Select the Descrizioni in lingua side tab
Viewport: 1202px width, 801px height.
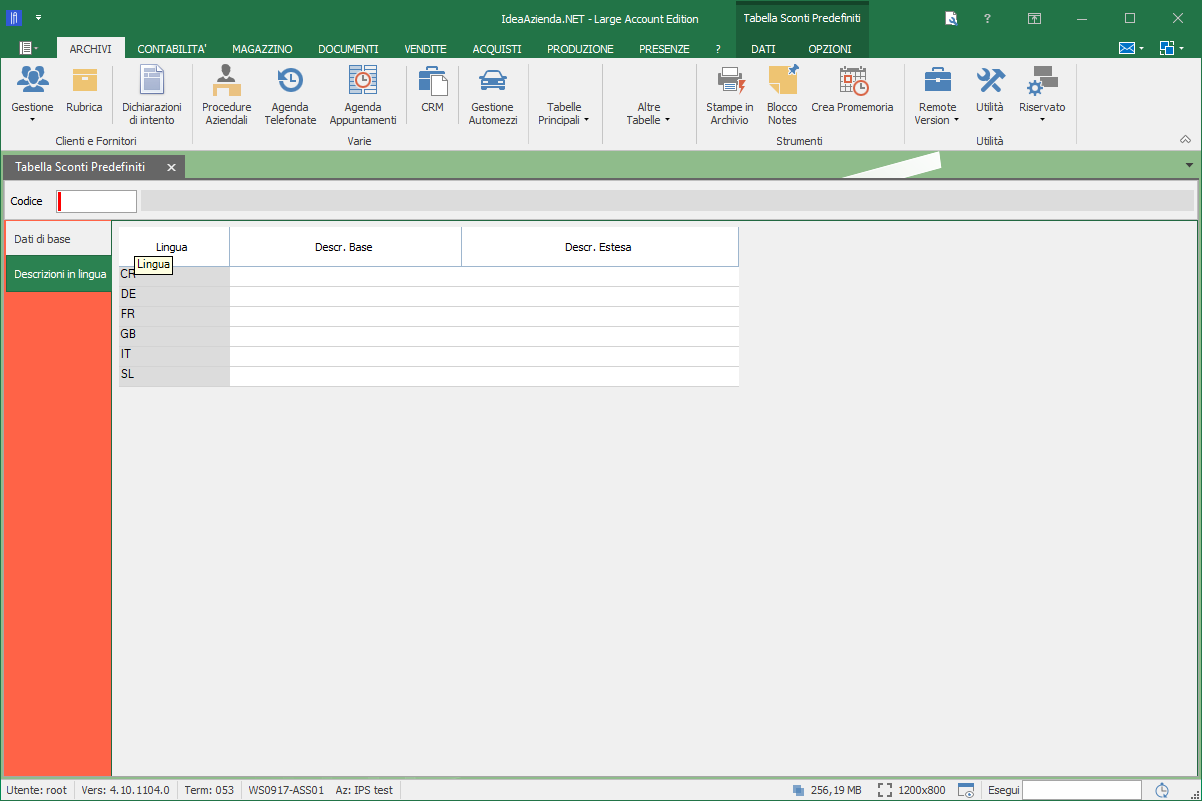(x=59, y=274)
